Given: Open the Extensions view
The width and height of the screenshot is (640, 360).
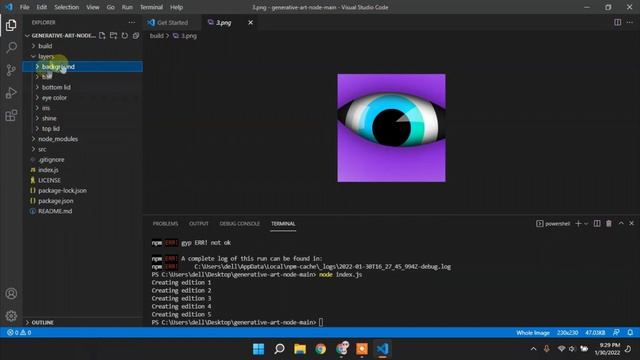Looking at the screenshot, I should tap(11, 116).
